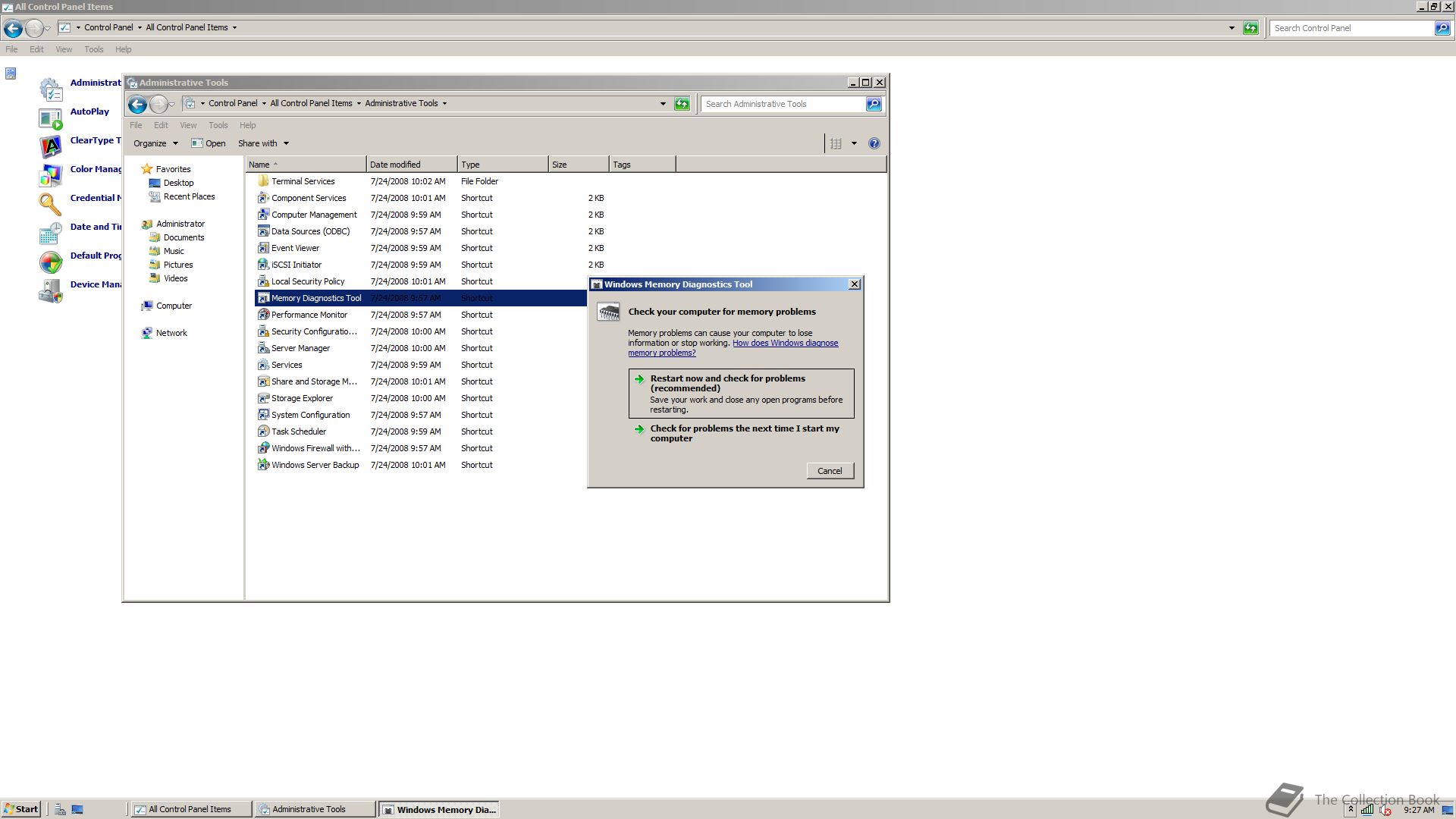Screen dimensions: 1456x819
Task: Close the Memory Diagnostics Tool dialog
Action: click(x=855, y=284)
